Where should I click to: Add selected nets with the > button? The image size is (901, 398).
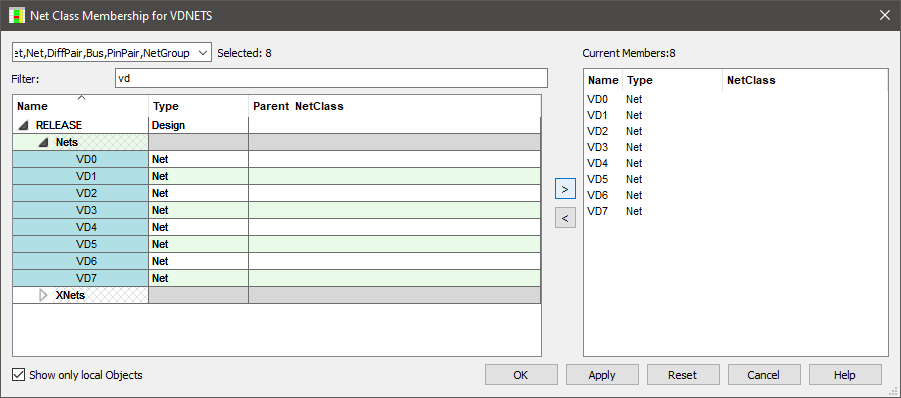click(x=565, y=188)
